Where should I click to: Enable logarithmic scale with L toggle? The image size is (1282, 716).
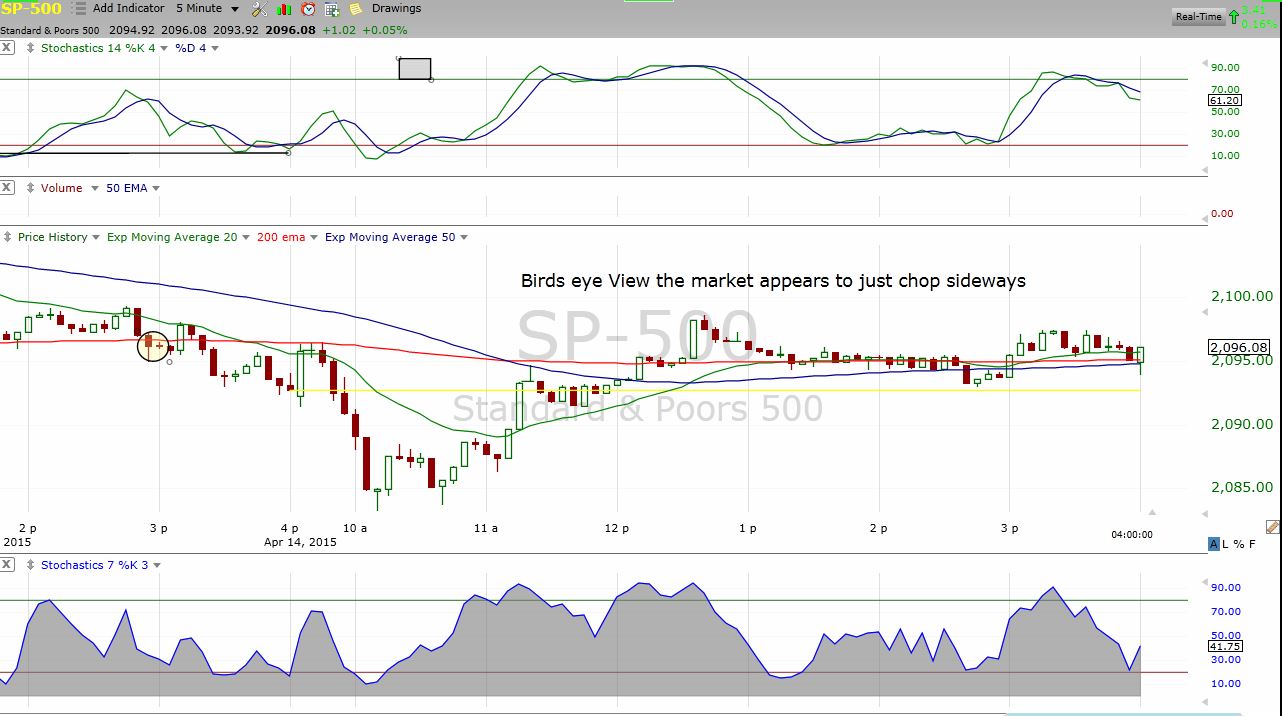click(1226, 544)
